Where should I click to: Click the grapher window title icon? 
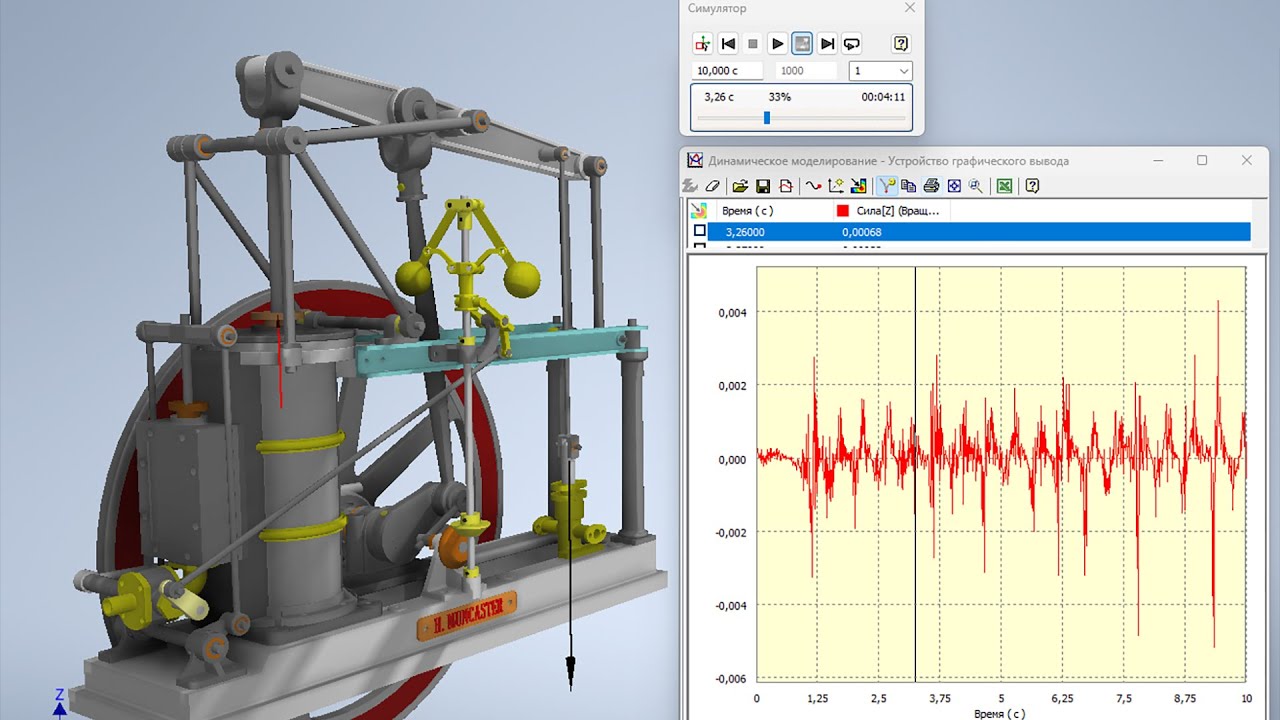click(x=695, y=160)
